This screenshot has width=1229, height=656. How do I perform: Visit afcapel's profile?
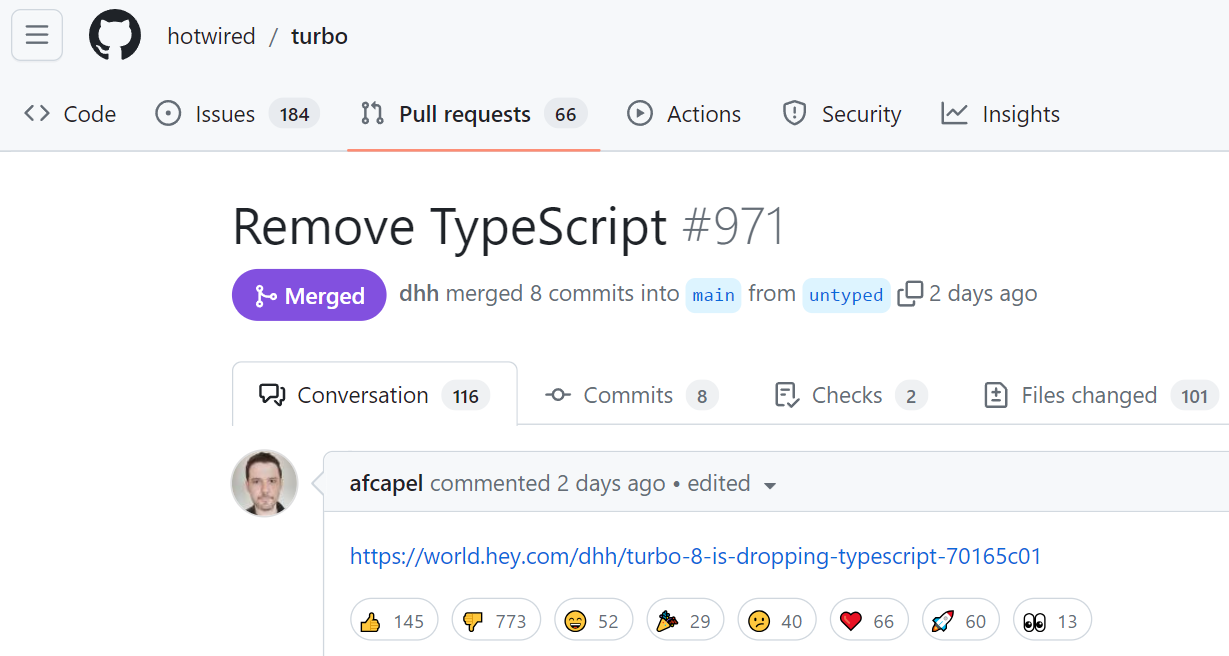coord(386,483)
